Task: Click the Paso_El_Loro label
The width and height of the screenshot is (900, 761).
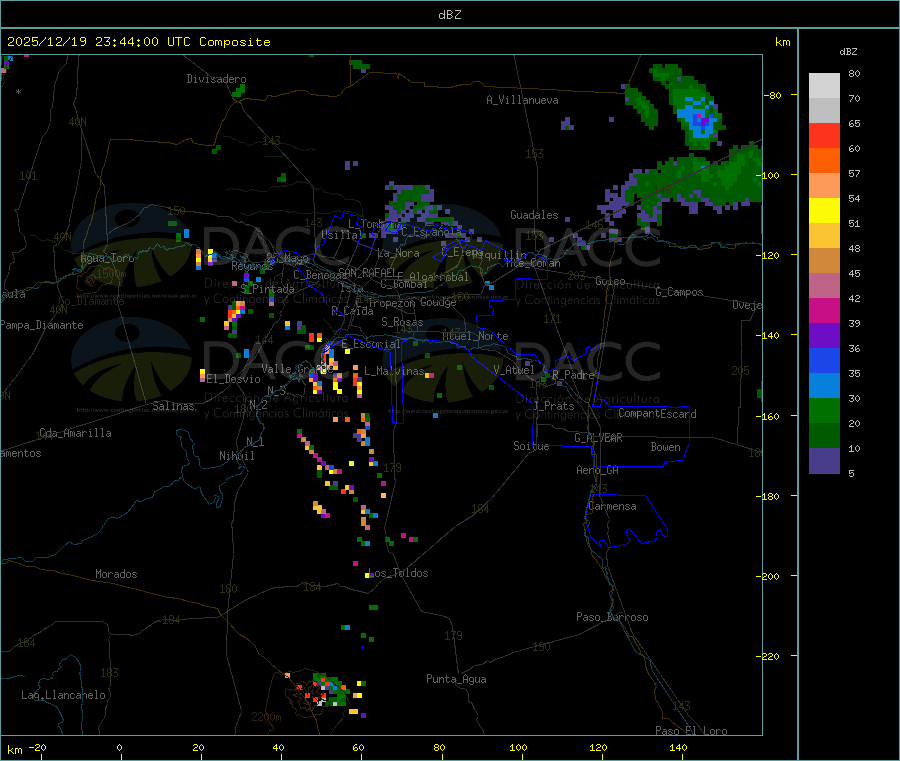Action: [x=692, y=731]
